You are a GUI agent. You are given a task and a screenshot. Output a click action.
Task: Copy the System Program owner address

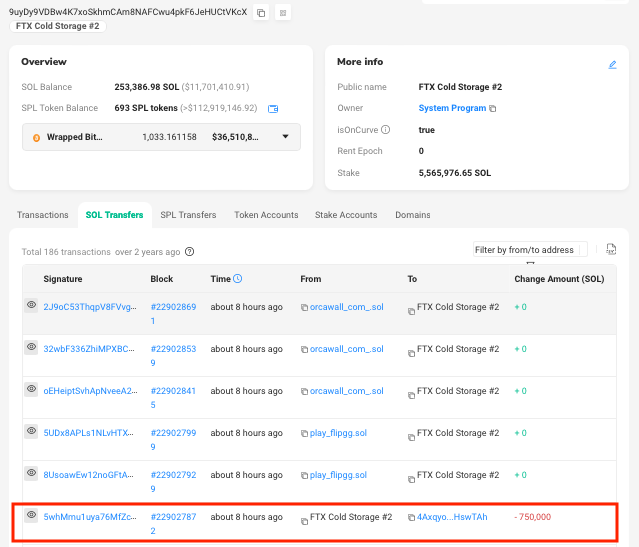pyautogui.click(x=493, y=108)
